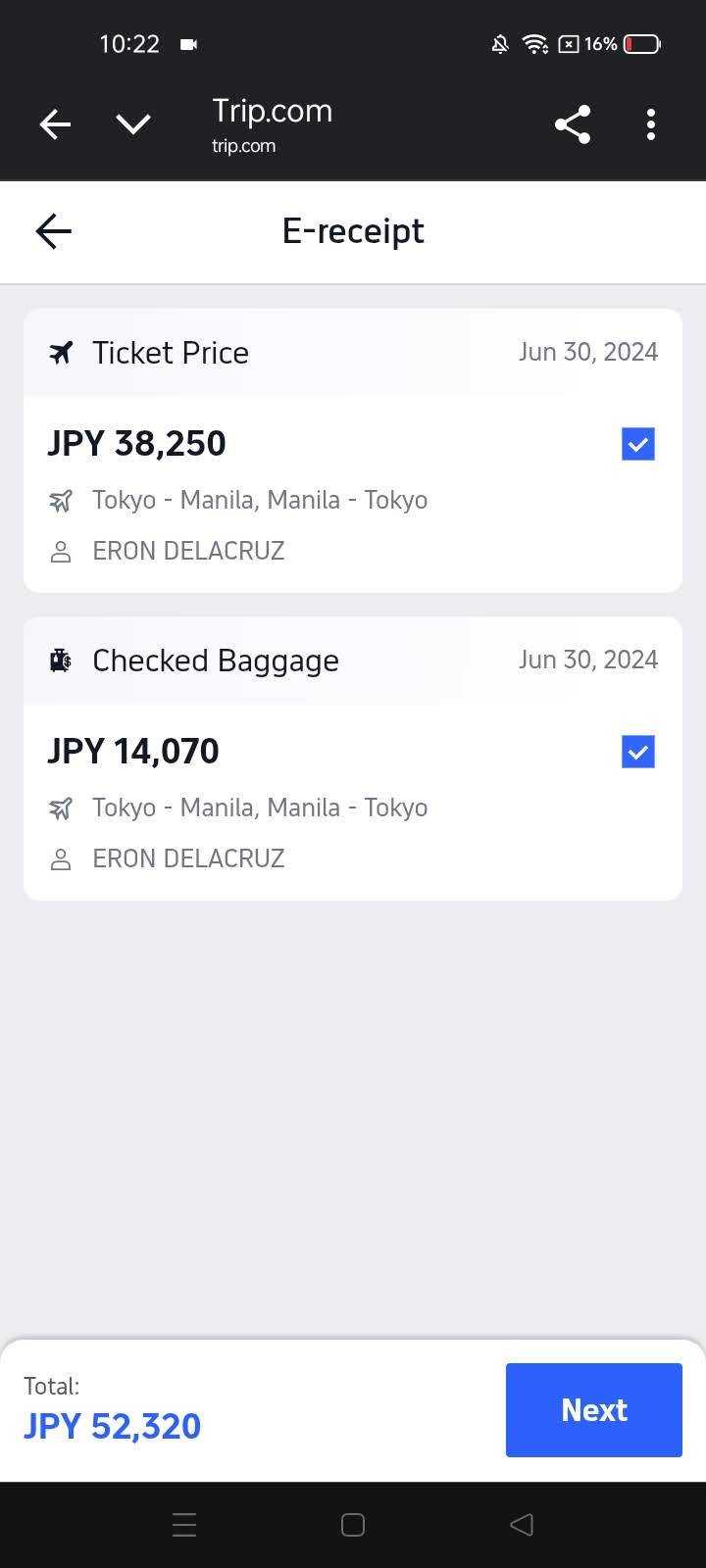Uncheck the JPY 38,250 ticket price checkbox
This screenshot has height=1568, width=706.
(x=637, y=444)
